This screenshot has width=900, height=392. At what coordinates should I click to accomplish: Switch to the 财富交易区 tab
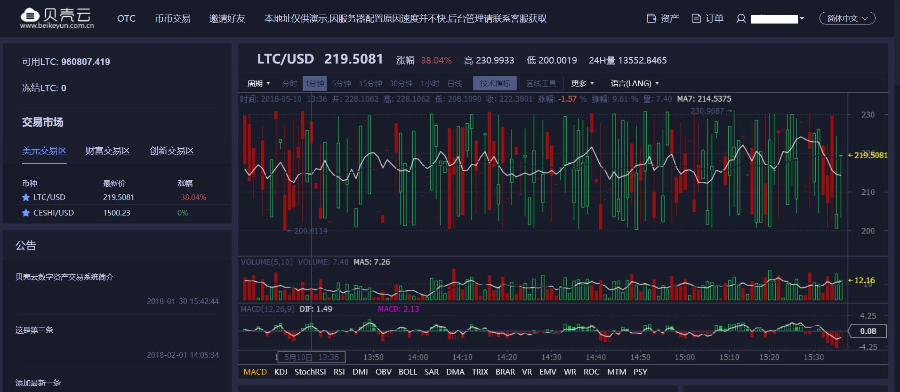(108, 151)
